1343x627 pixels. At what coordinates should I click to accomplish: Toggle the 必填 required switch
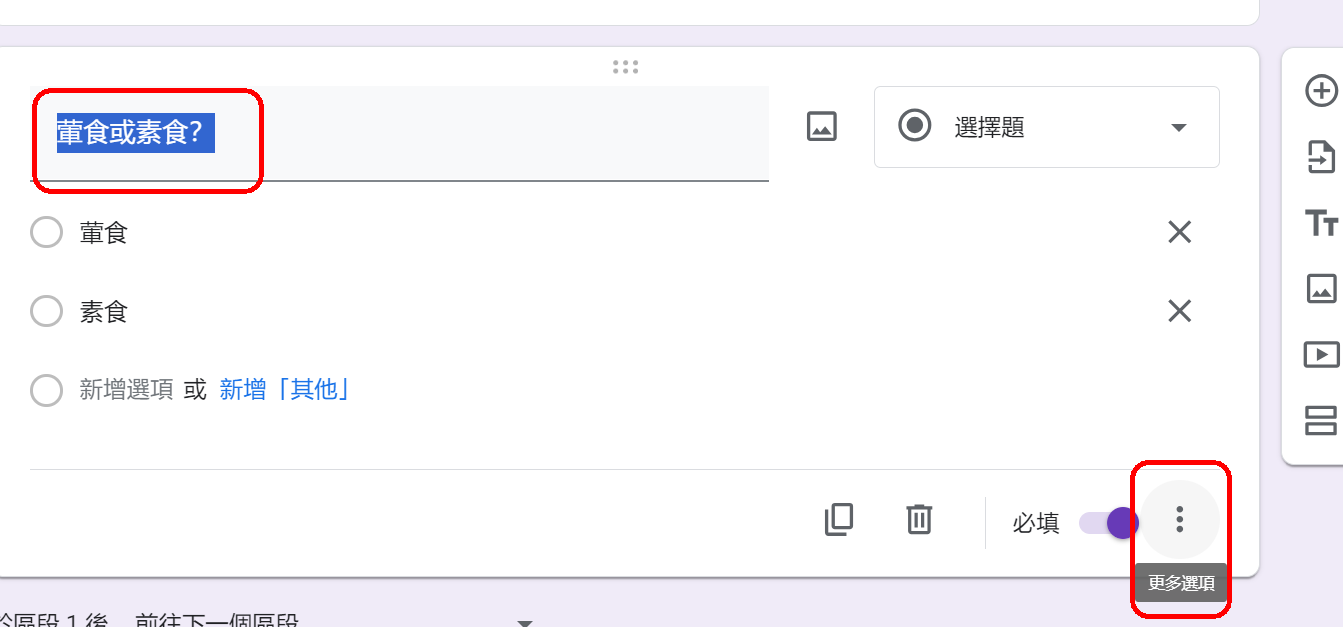1110,522
